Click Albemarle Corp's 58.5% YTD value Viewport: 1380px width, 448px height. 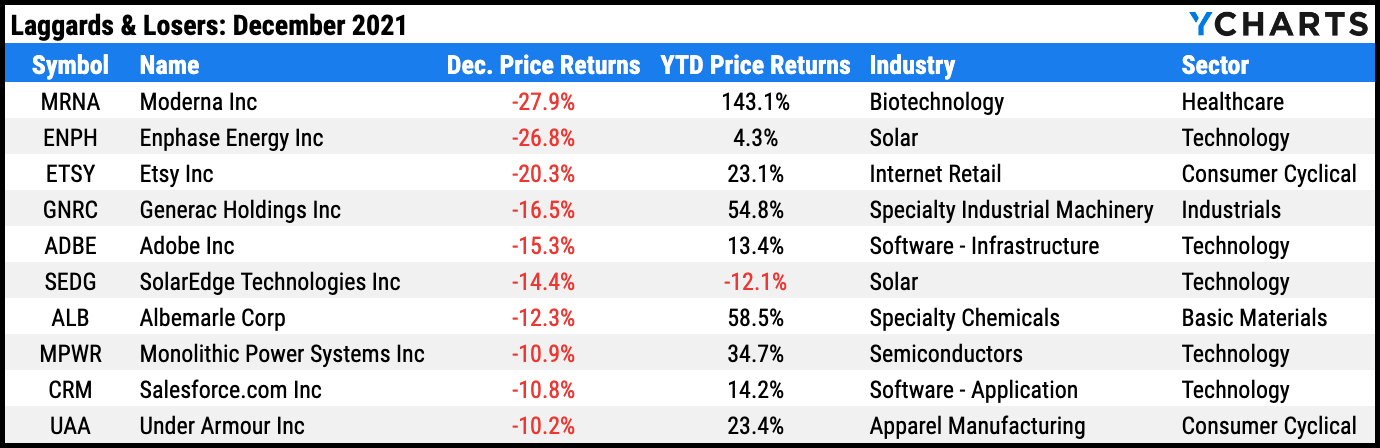coord(755,318)
